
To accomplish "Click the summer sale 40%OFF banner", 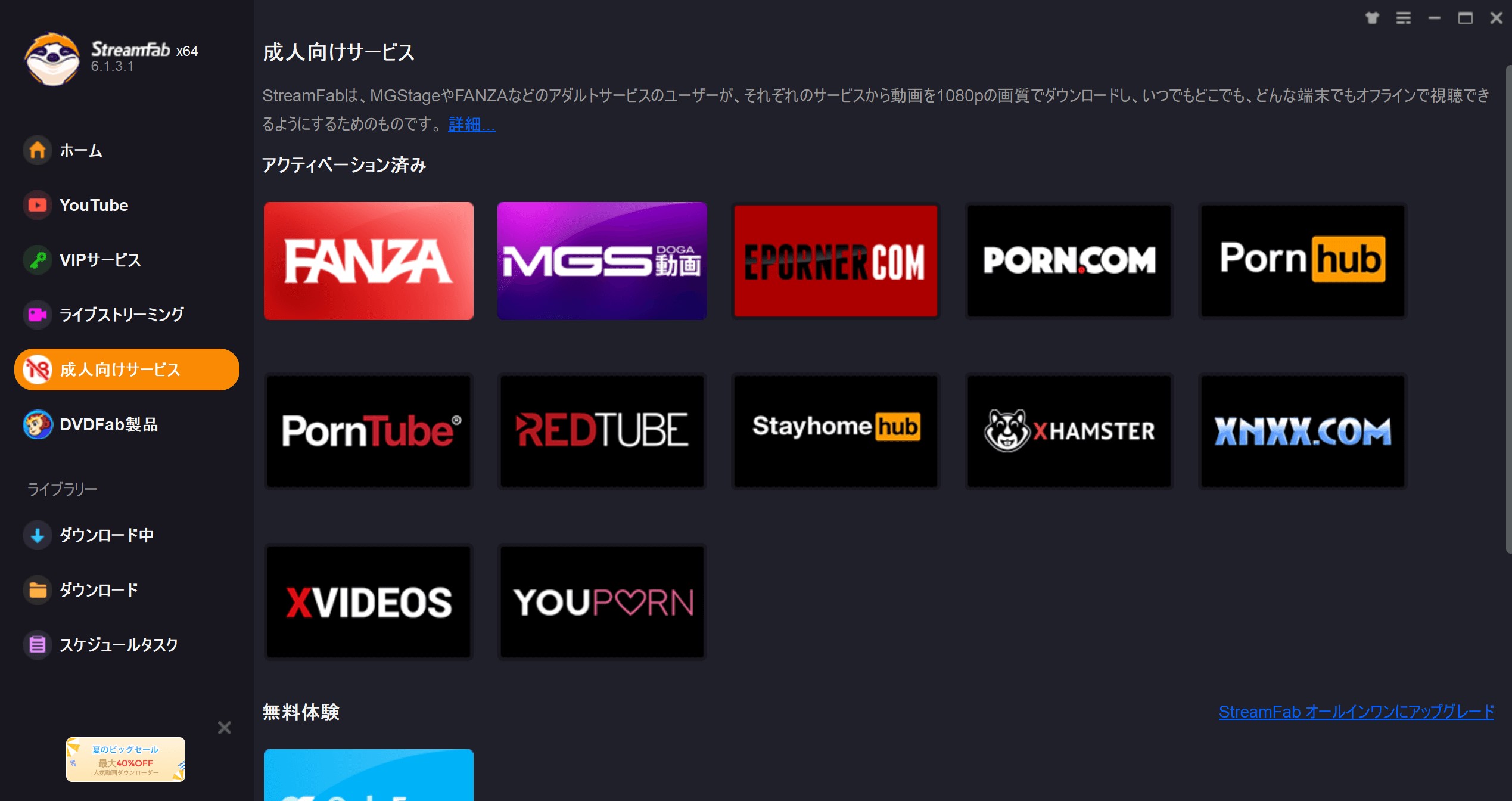I will [x=126, y=760].
